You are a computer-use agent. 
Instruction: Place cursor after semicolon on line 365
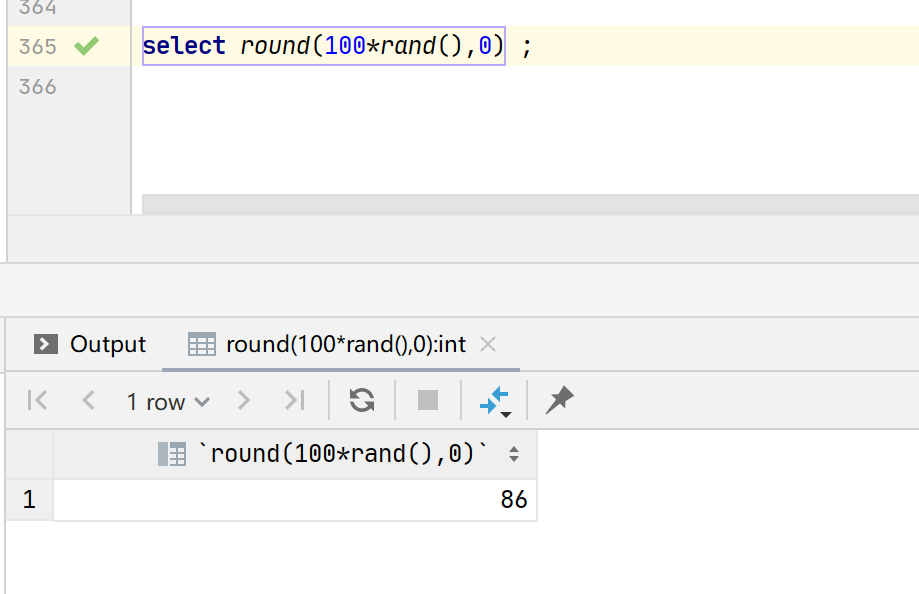point(533,46)
